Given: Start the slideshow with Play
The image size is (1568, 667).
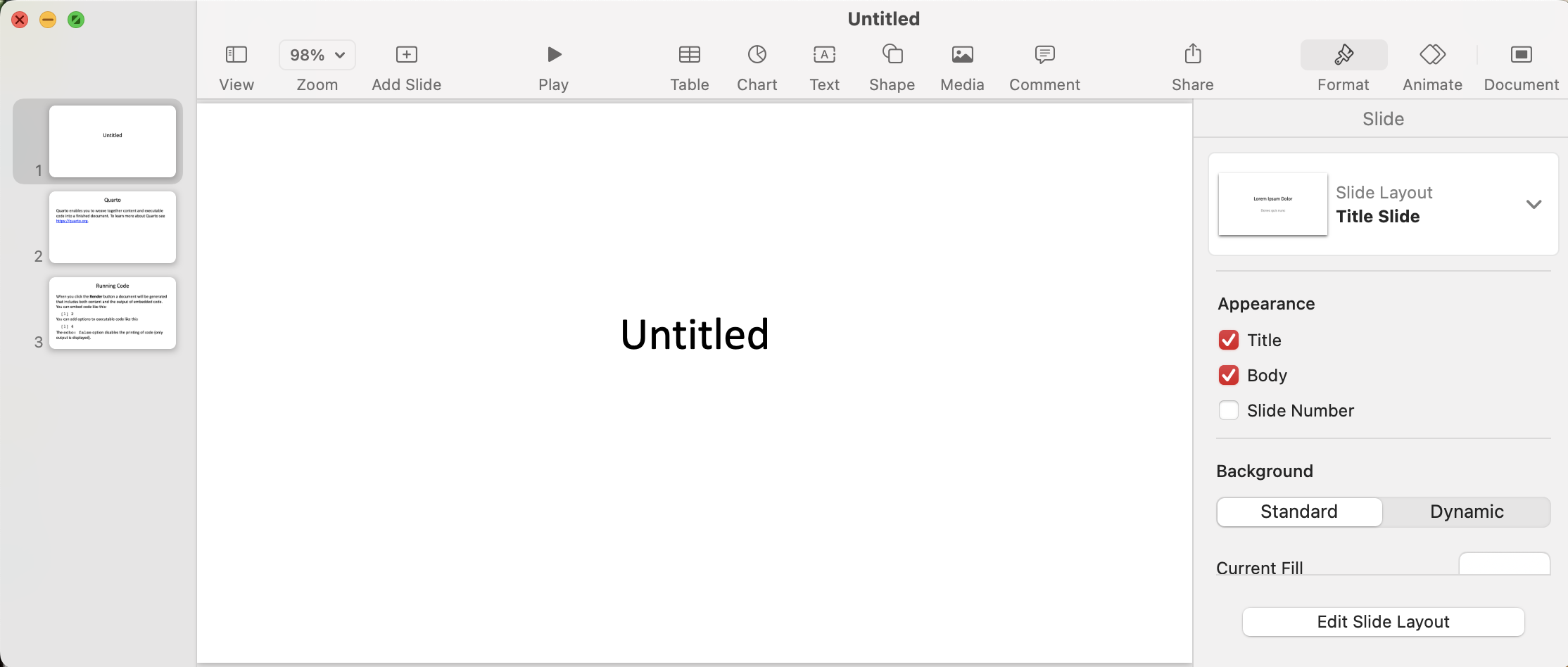Looking at the screenshot, I should [554, 55].
